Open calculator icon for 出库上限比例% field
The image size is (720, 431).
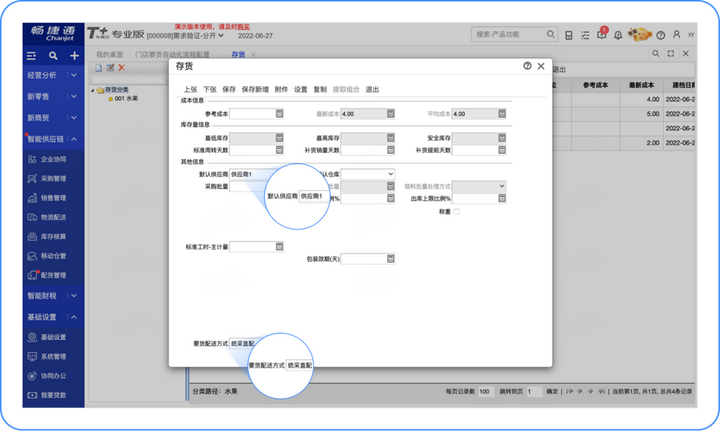(x=502, y=198)
